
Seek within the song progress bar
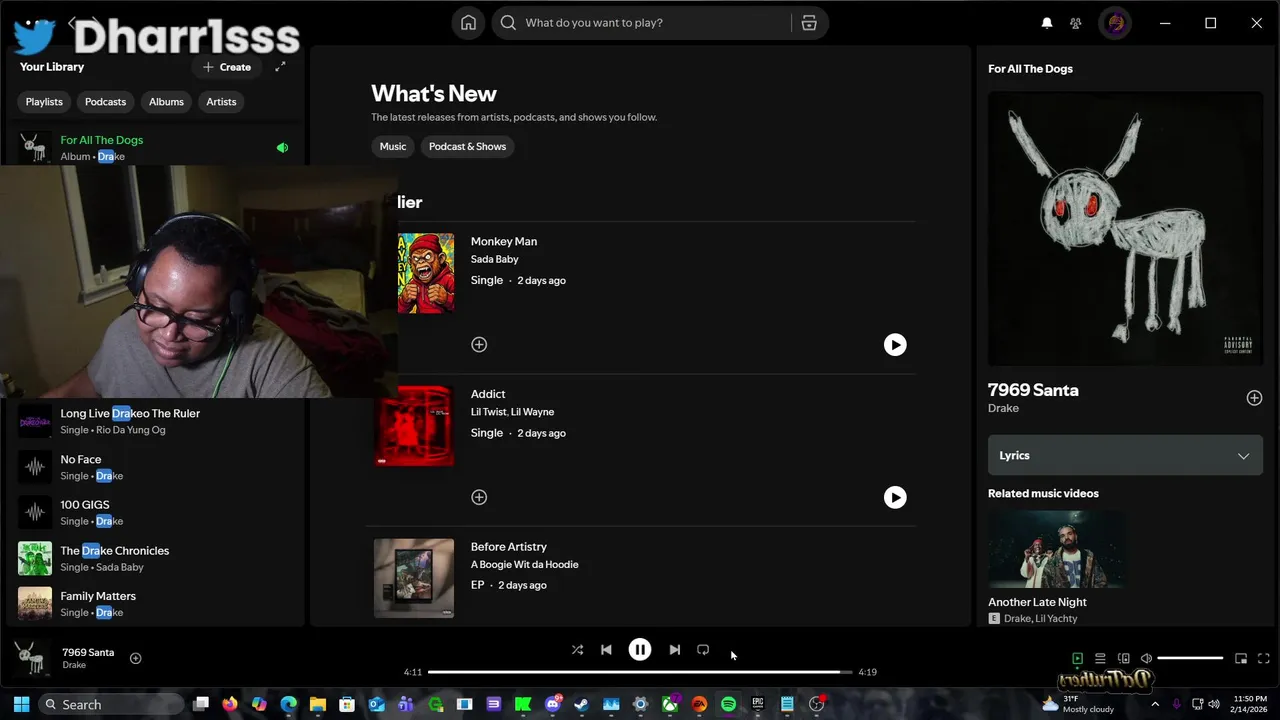[640, 672]
